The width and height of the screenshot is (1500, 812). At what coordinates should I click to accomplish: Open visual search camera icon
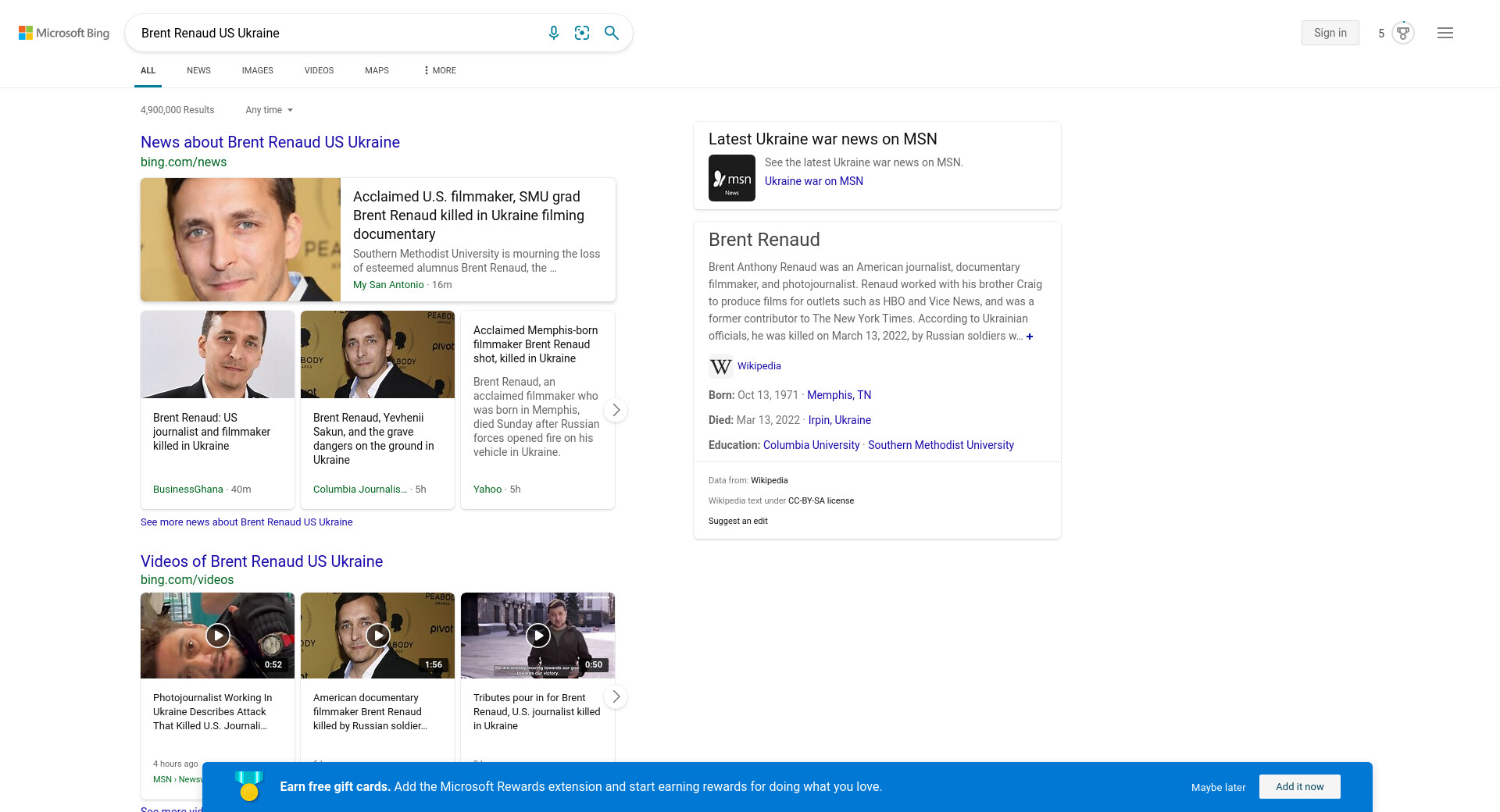tap(582, 33)
